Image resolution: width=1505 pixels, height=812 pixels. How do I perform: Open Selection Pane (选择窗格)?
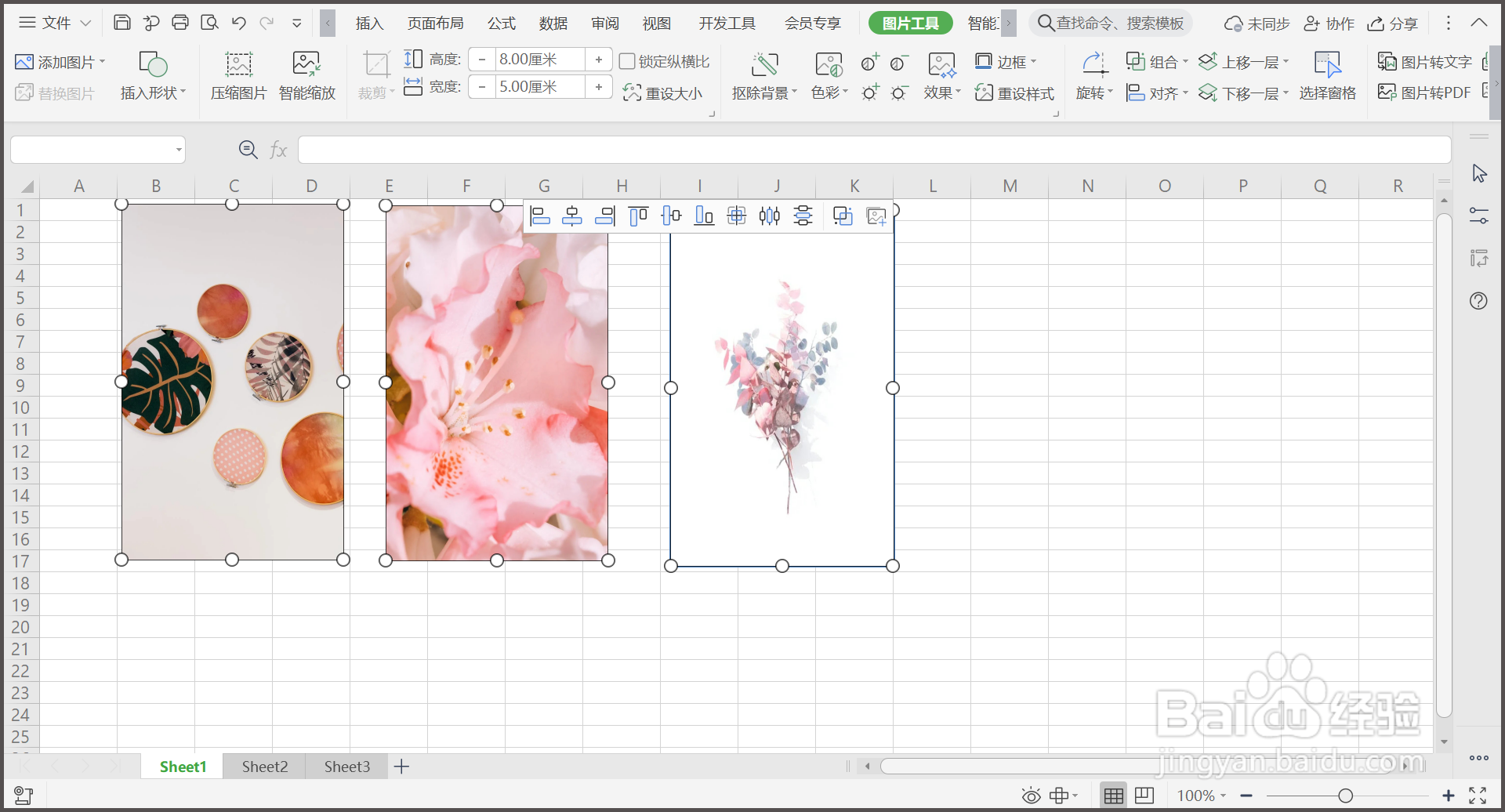tap(1327, 76)
